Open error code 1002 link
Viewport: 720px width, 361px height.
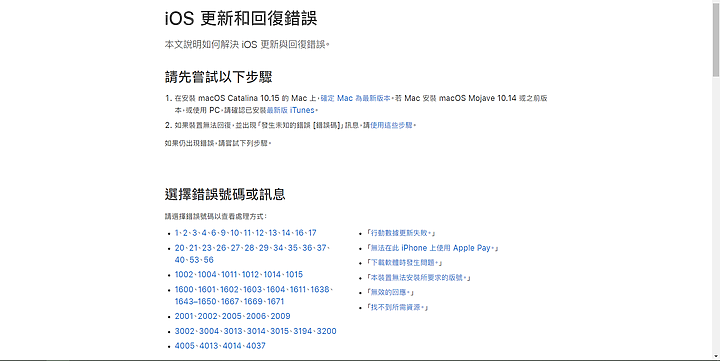click(184, 275)
